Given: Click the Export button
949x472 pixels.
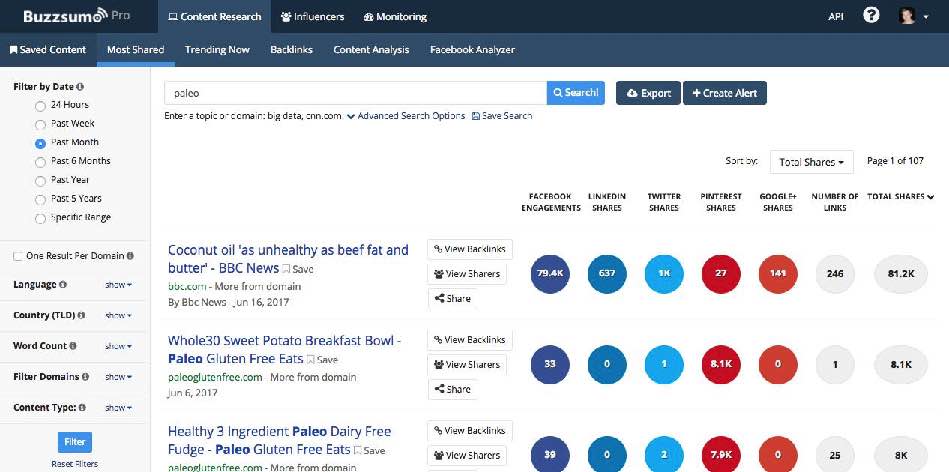Looking at the screenshot, I should click(648, 93).
